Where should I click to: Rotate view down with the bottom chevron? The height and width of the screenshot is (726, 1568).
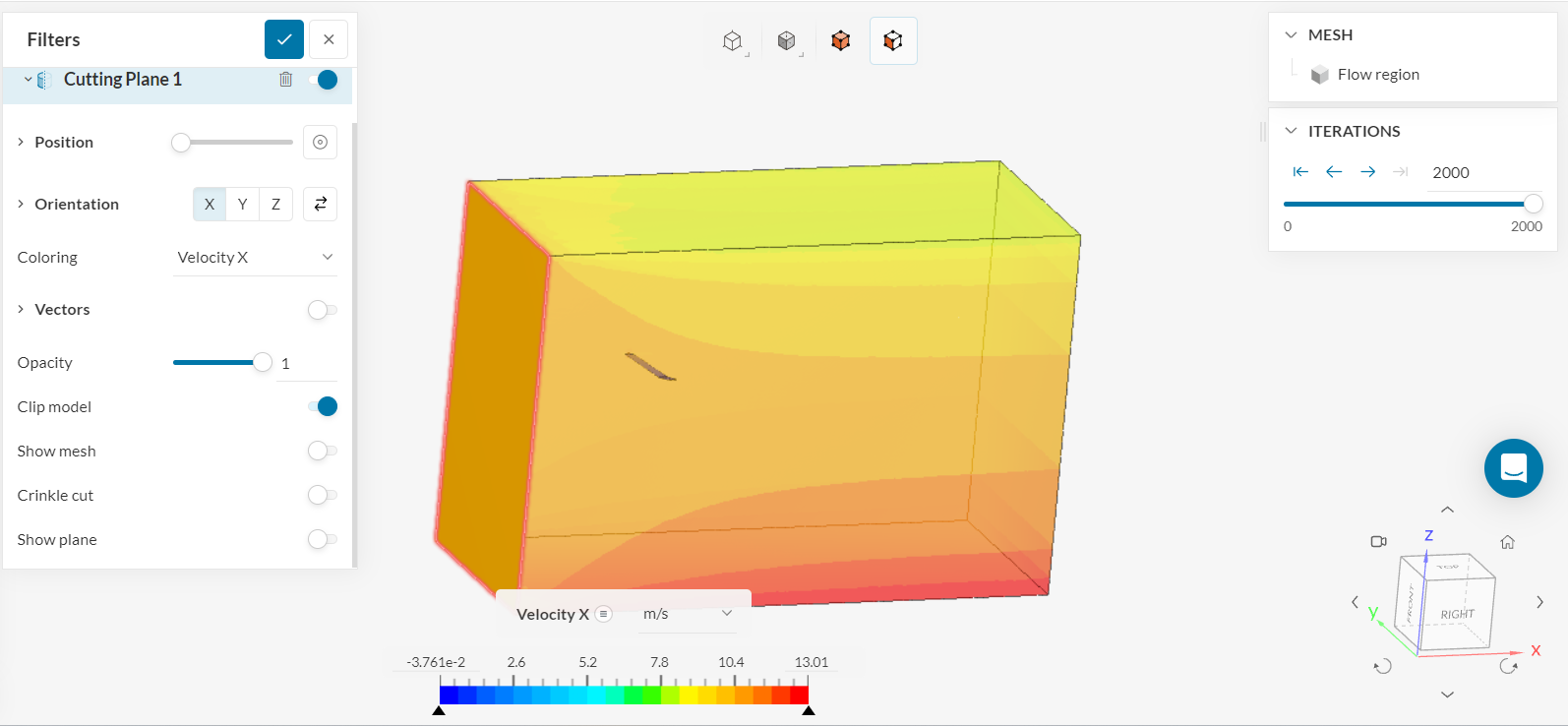[x=1447, y=695]
